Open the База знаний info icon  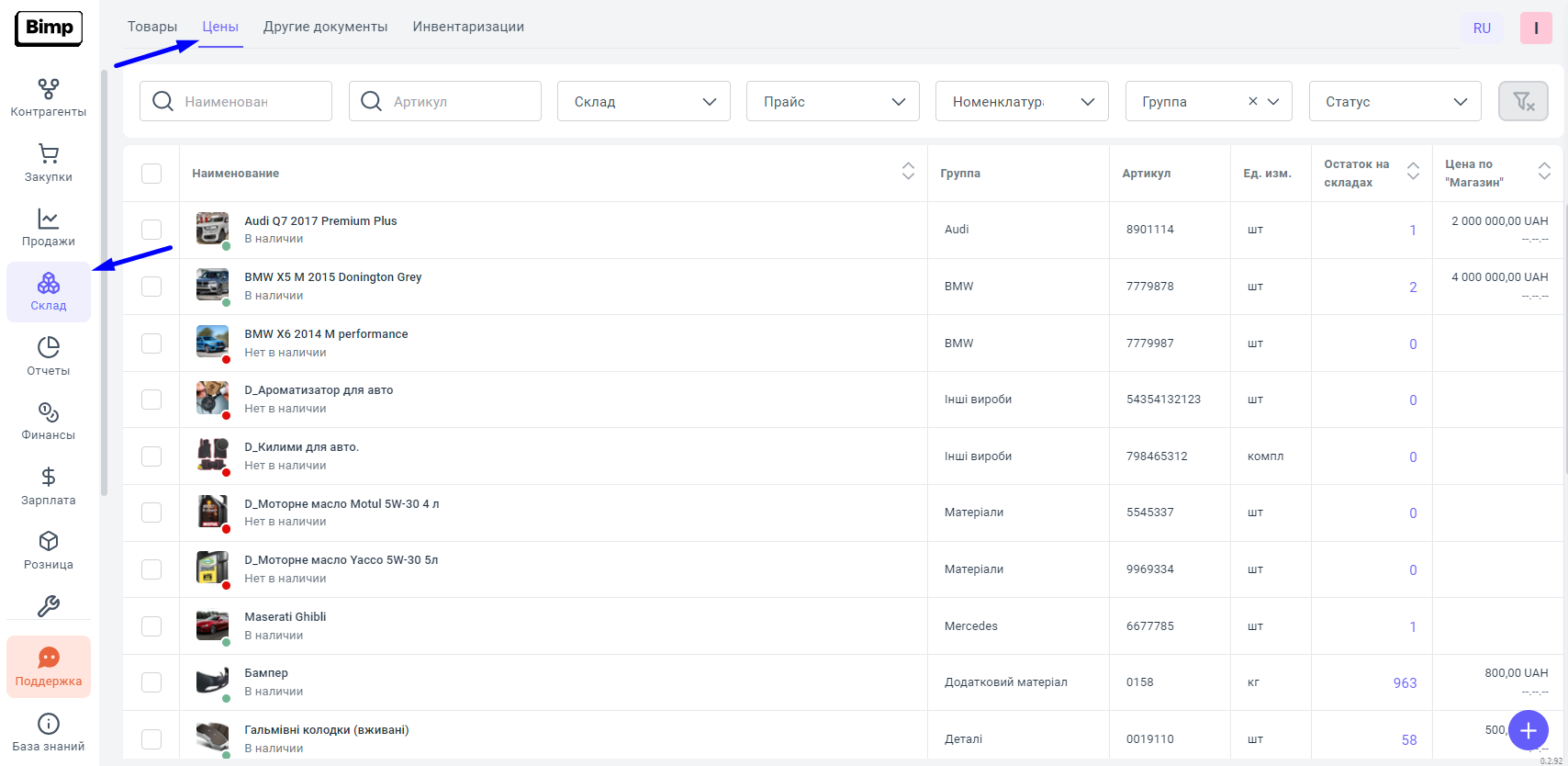click(x=49, y=724)
